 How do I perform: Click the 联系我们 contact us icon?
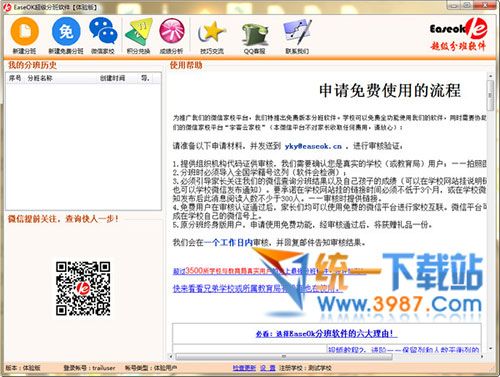[297, 33]
